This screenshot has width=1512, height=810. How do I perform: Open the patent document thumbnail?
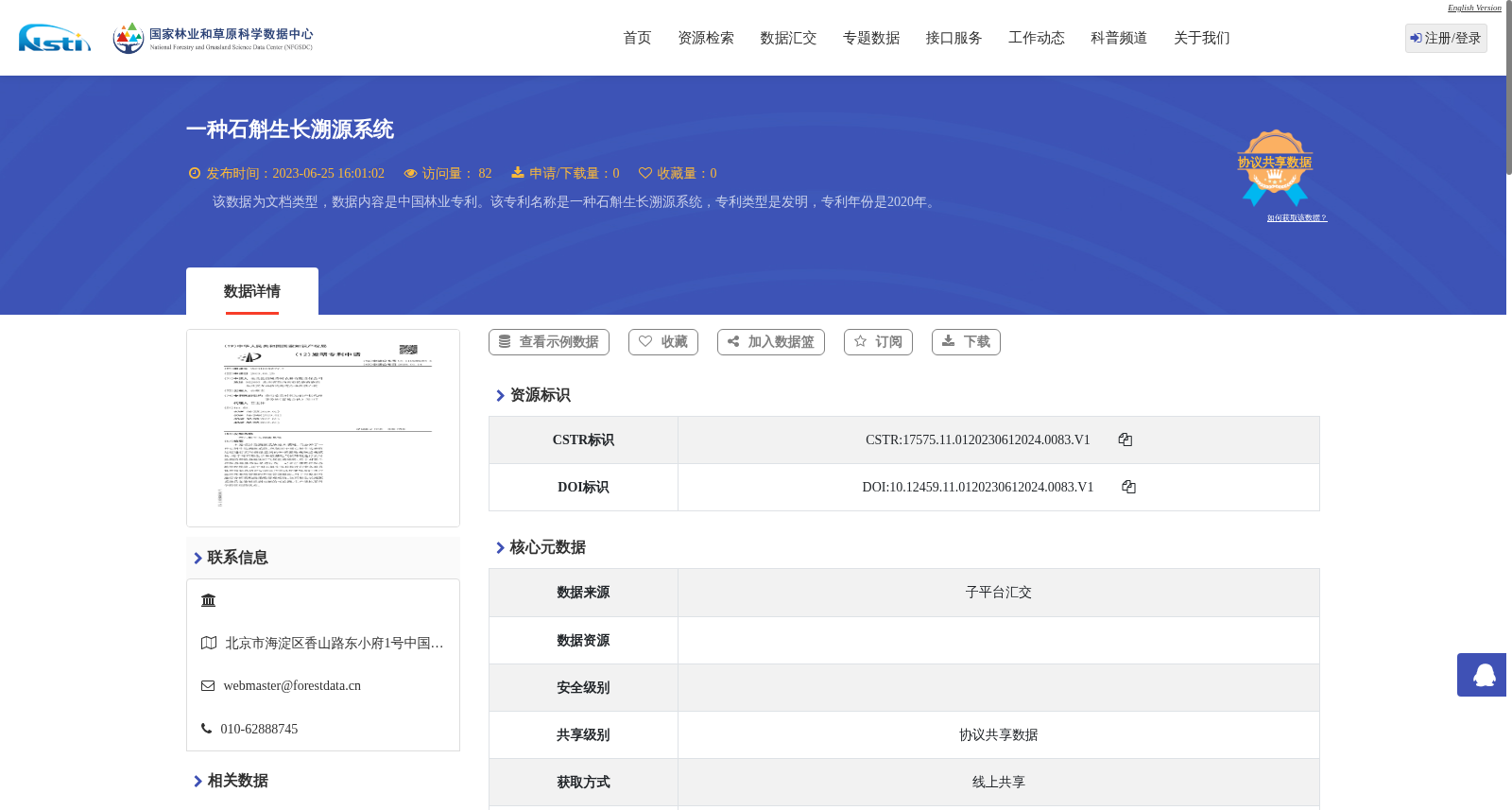point(323,427)
